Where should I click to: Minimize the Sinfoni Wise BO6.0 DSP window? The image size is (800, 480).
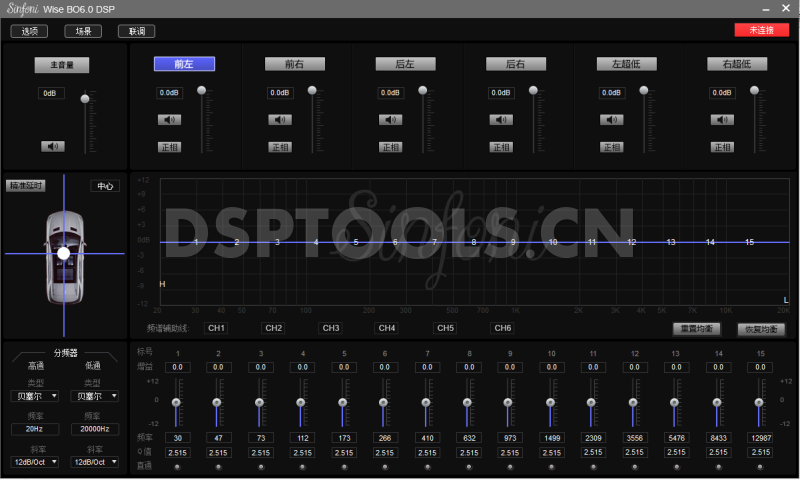(766, 9)
